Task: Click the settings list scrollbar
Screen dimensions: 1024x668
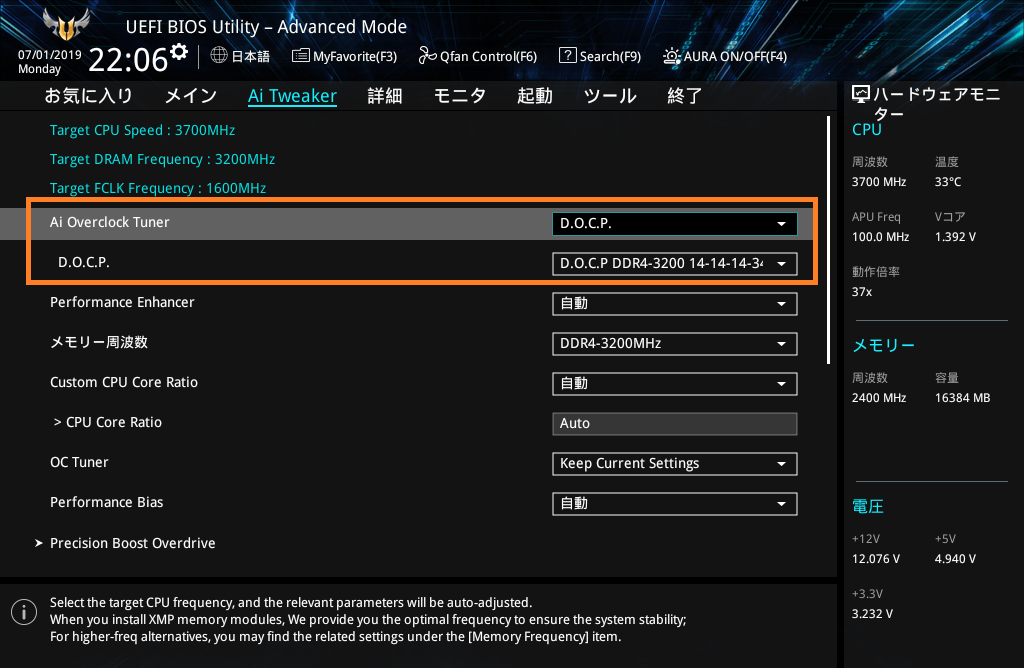Action: tap(828, 240)
